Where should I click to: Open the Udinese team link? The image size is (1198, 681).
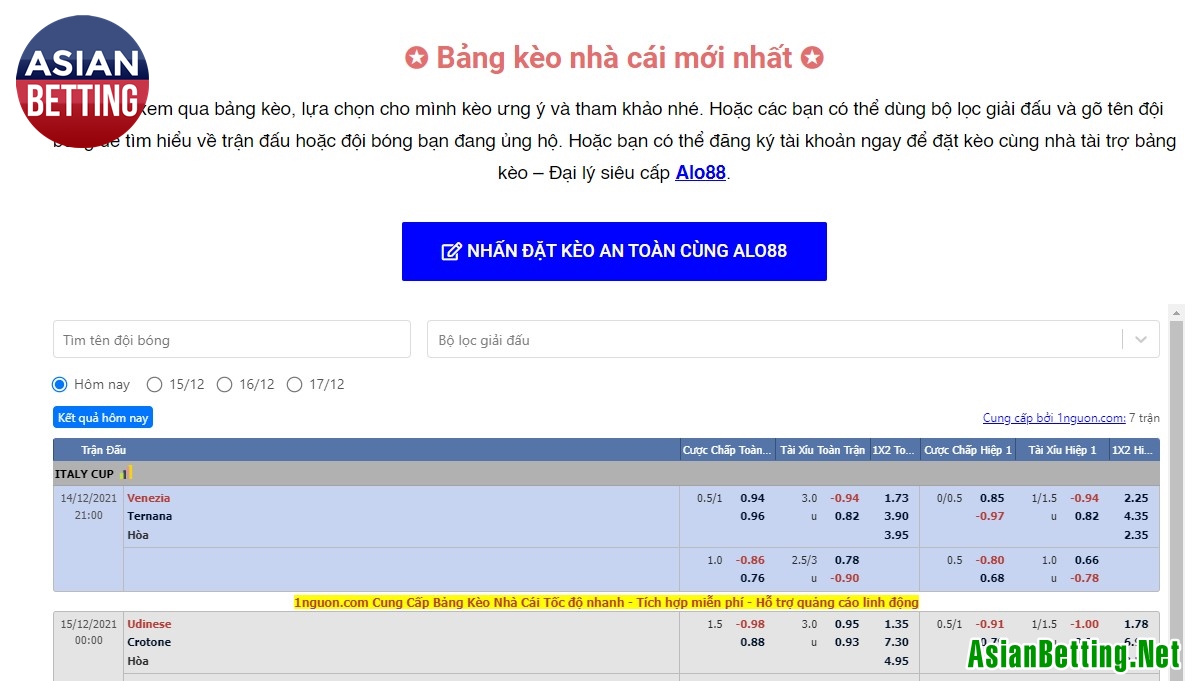pyautogui.click(x=149, y=624)
